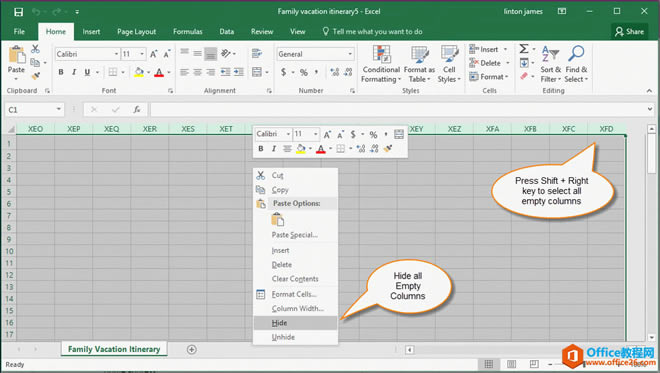
Task: Click the Share button
Action: [629, 32]
